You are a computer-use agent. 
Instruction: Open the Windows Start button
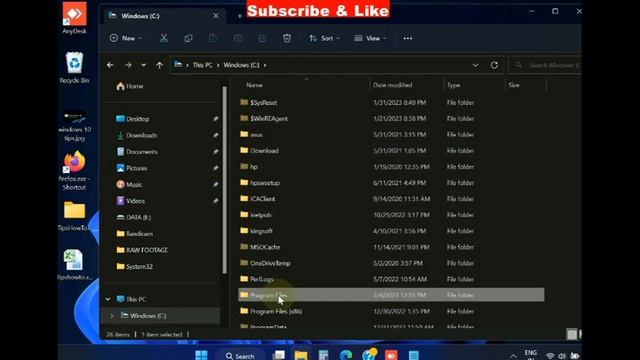tap(201, 355)
